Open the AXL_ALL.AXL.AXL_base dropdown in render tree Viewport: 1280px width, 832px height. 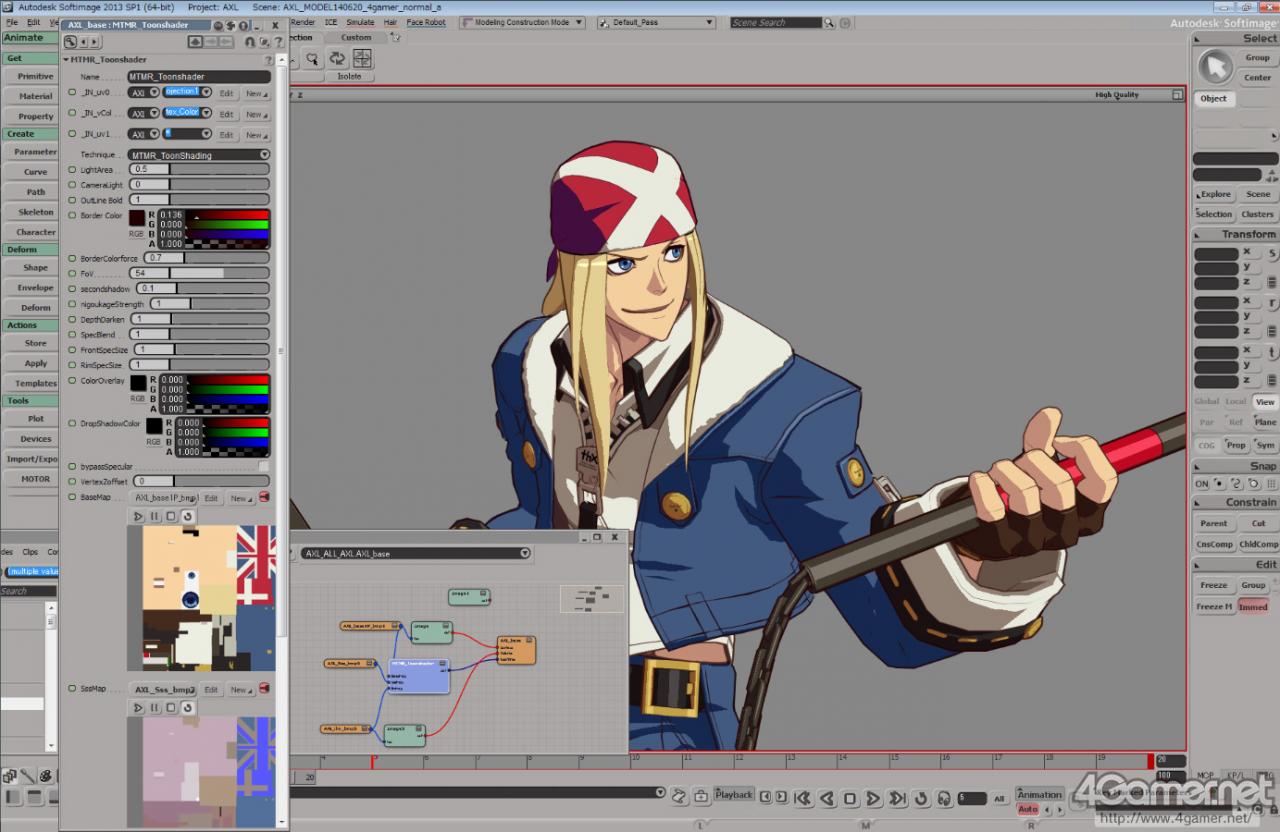coord(416,553)
